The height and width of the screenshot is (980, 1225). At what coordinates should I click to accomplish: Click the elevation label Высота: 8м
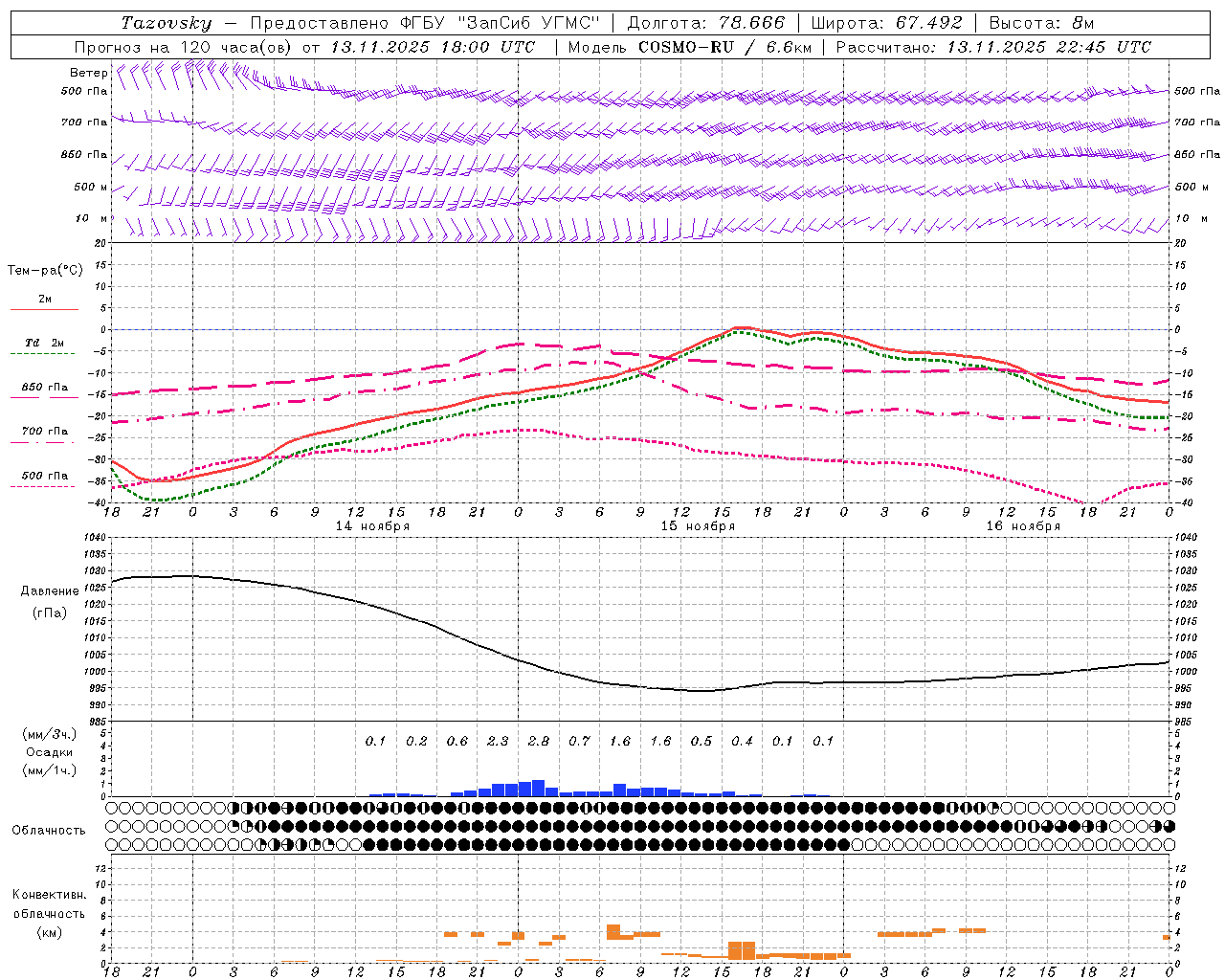click(1041, 23)
